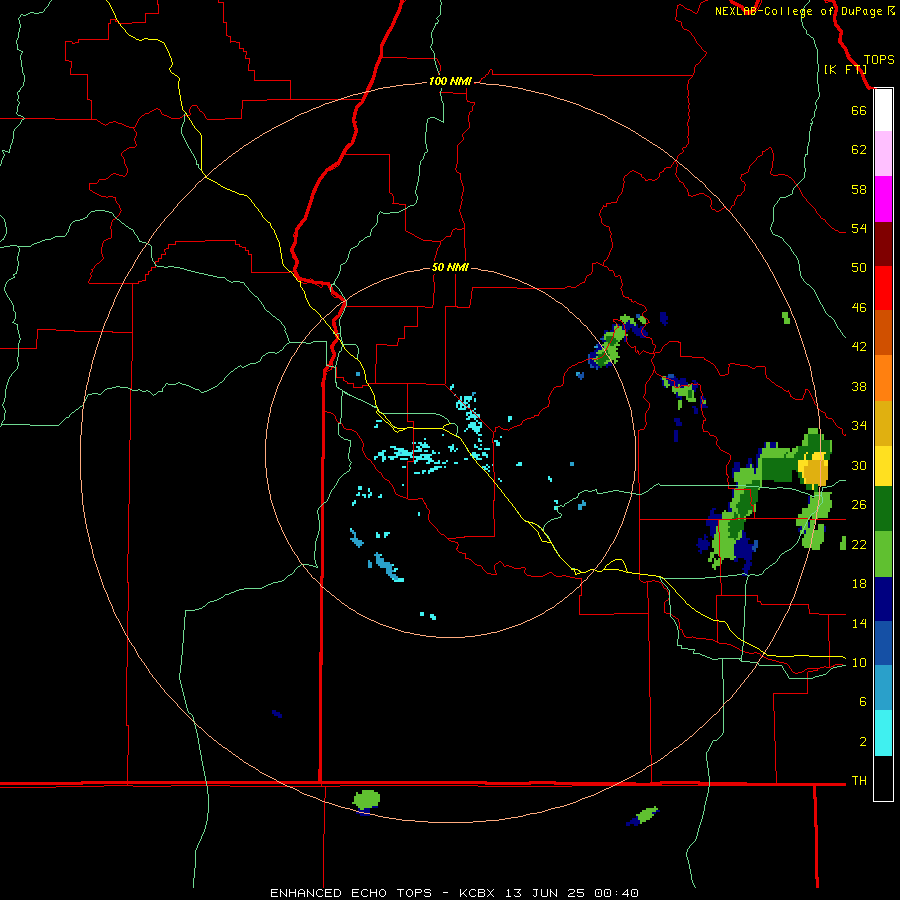Screen dimensions: 900x900
Task: Select the light green legend swatch
Action: pyautogui.click(x=883, y=554)
